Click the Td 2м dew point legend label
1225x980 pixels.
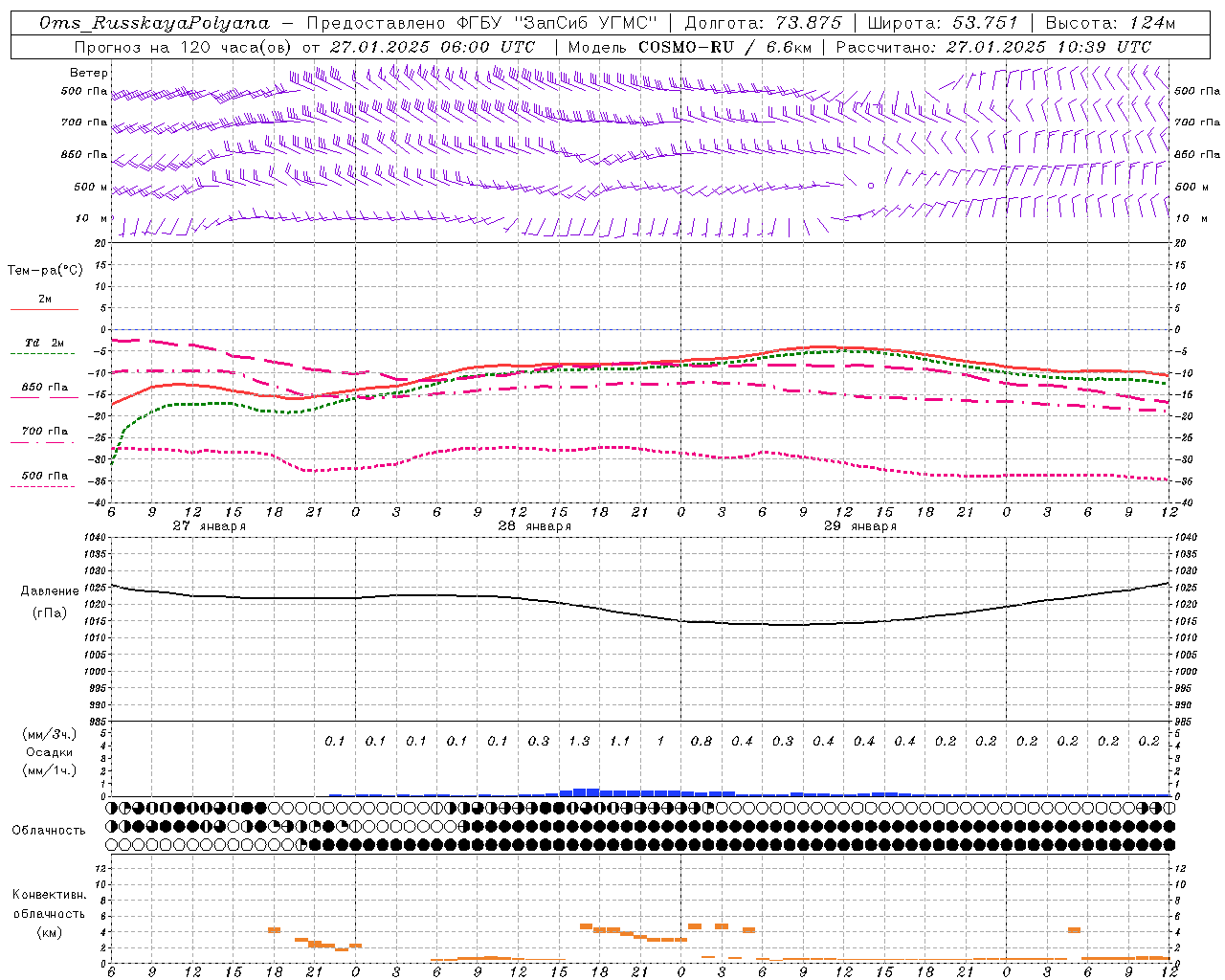tap(45, 343)
